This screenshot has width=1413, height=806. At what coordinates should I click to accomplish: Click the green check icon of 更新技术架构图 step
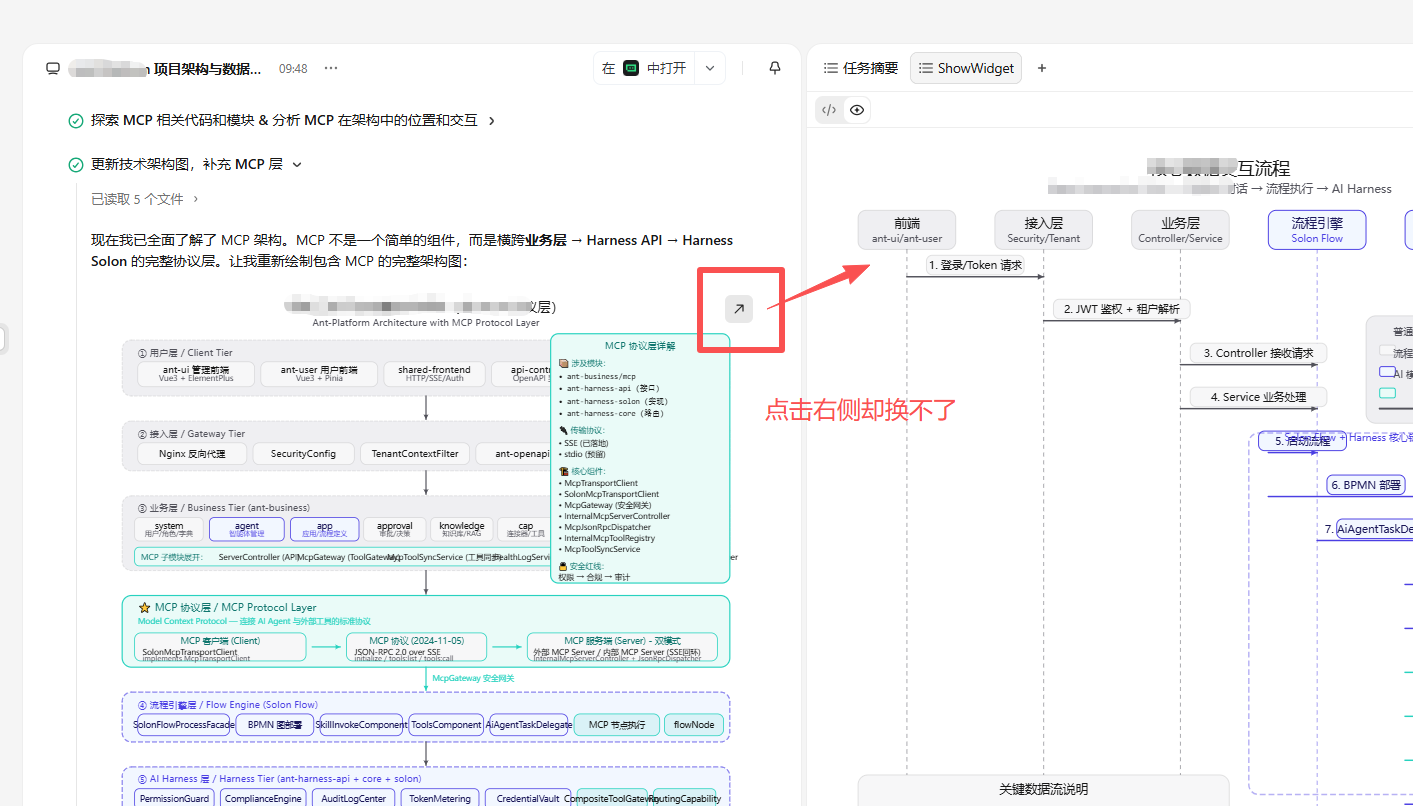pos(75,165)
